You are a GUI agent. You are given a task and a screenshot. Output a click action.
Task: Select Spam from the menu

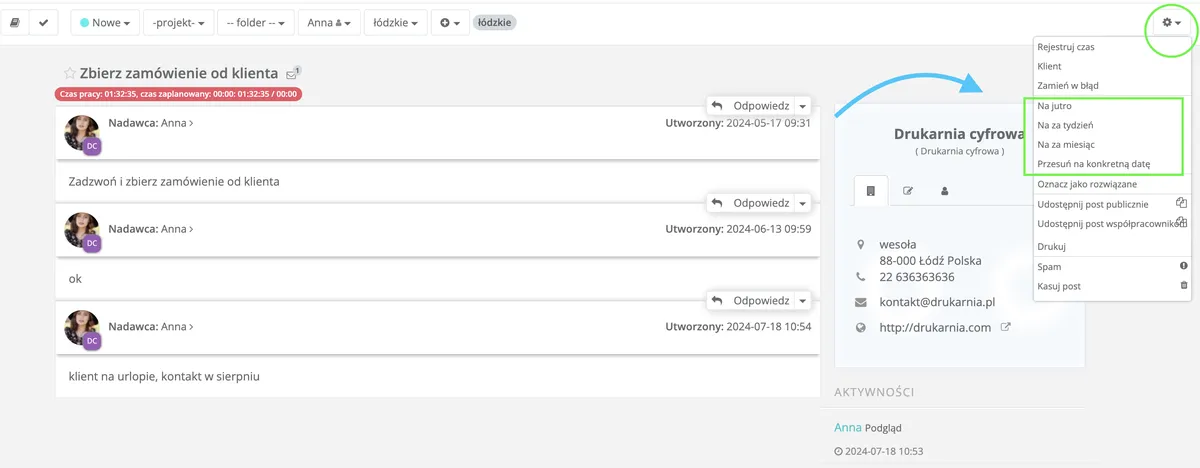[x=1049, y=267]
